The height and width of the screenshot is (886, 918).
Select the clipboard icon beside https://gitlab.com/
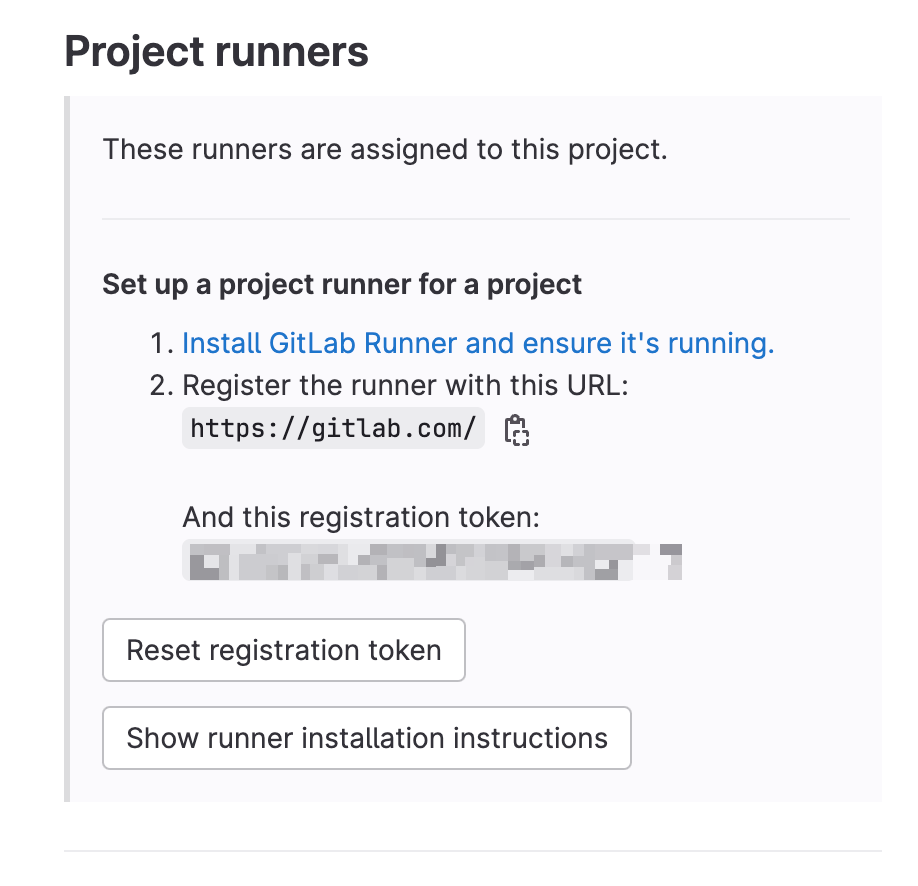click(517, 429)
